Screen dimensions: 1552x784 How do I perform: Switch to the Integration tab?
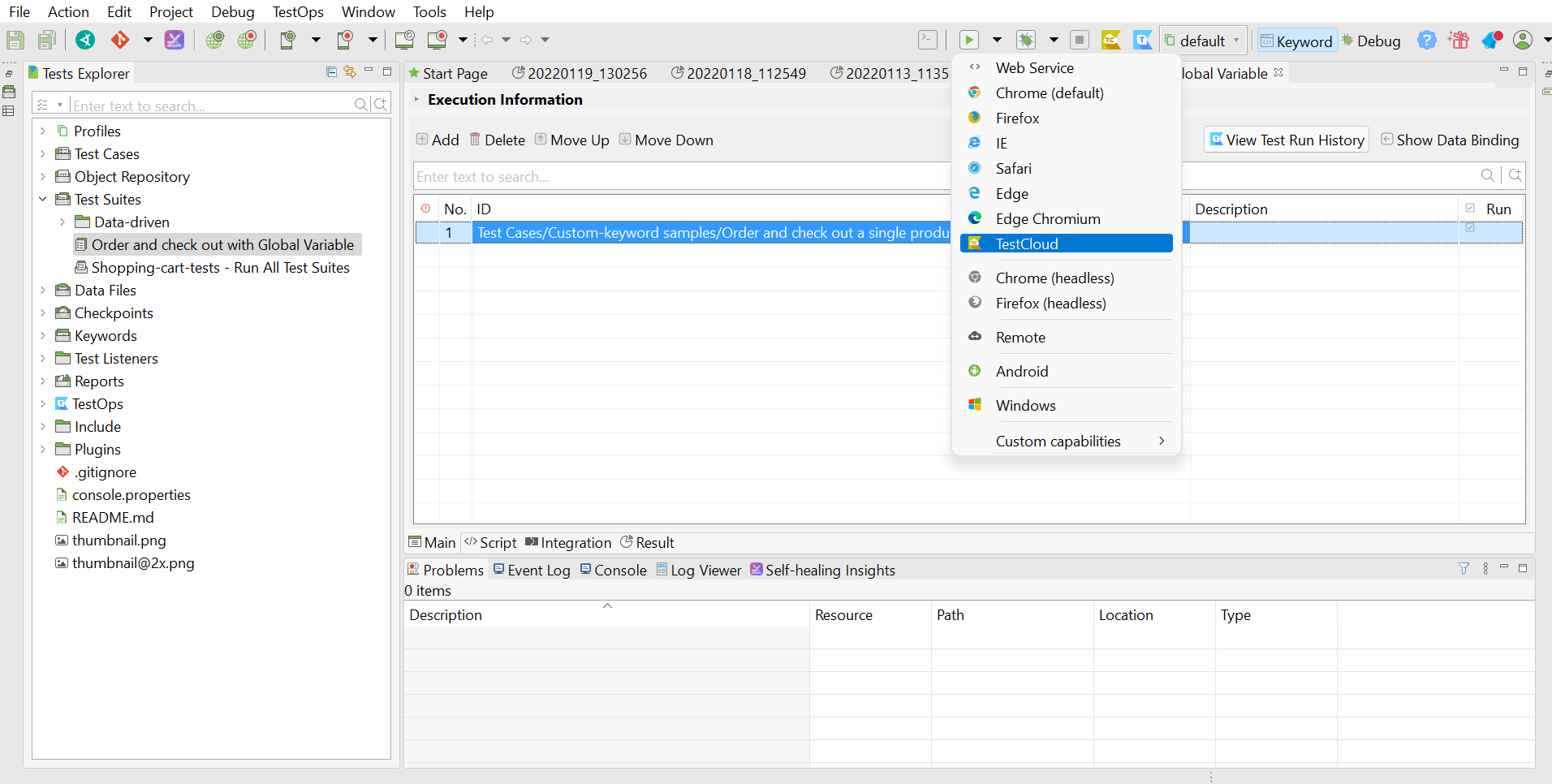pyautogui.click(x=568, y=542)
